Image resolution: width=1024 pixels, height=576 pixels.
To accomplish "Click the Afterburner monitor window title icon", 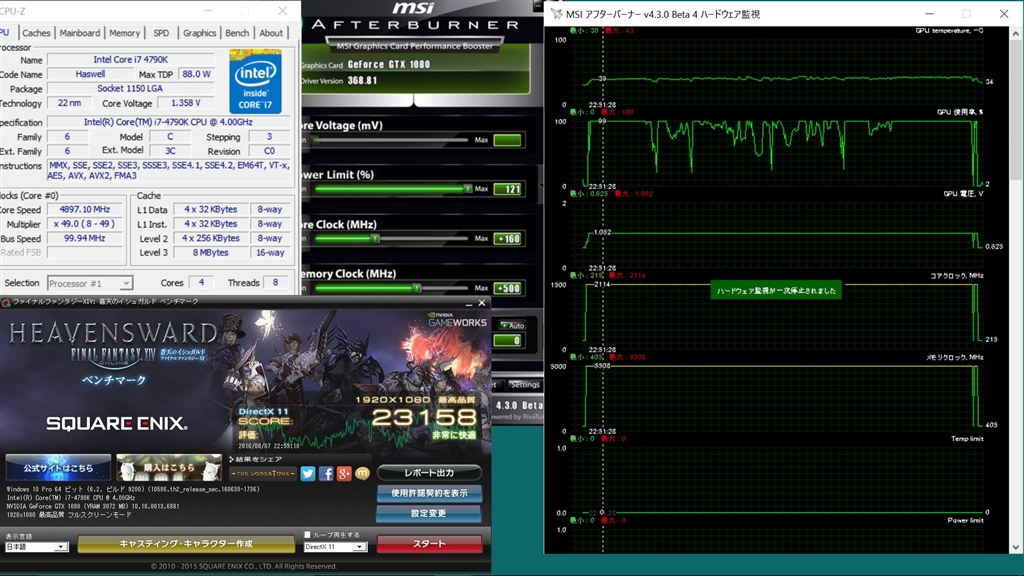I will point(556,14).
